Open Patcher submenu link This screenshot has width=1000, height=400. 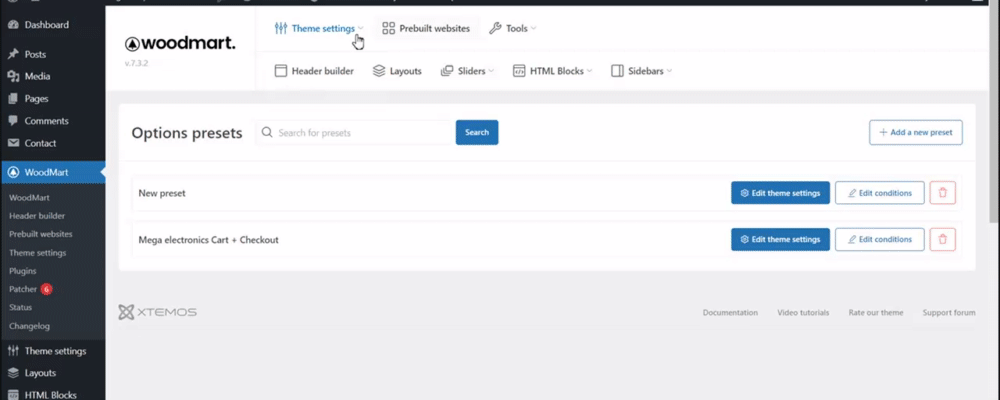pos(23,289)
